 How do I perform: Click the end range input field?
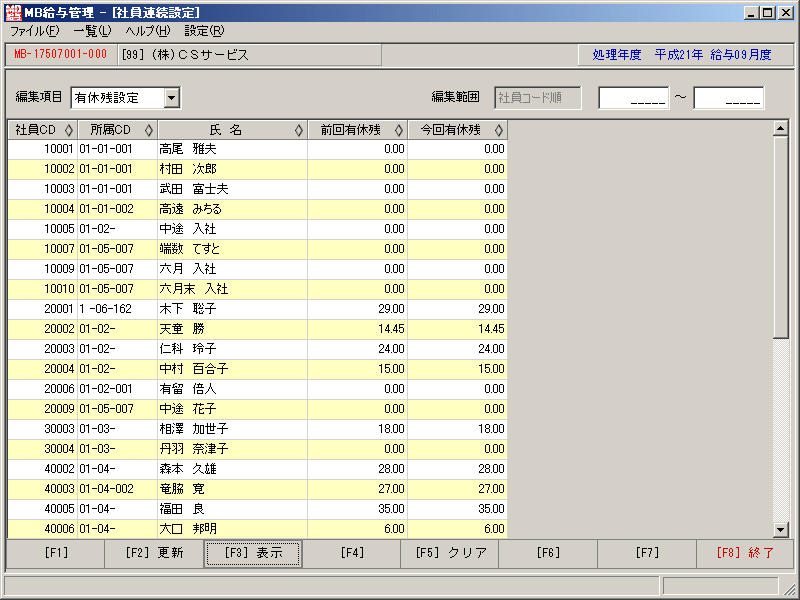coord(729,98)
